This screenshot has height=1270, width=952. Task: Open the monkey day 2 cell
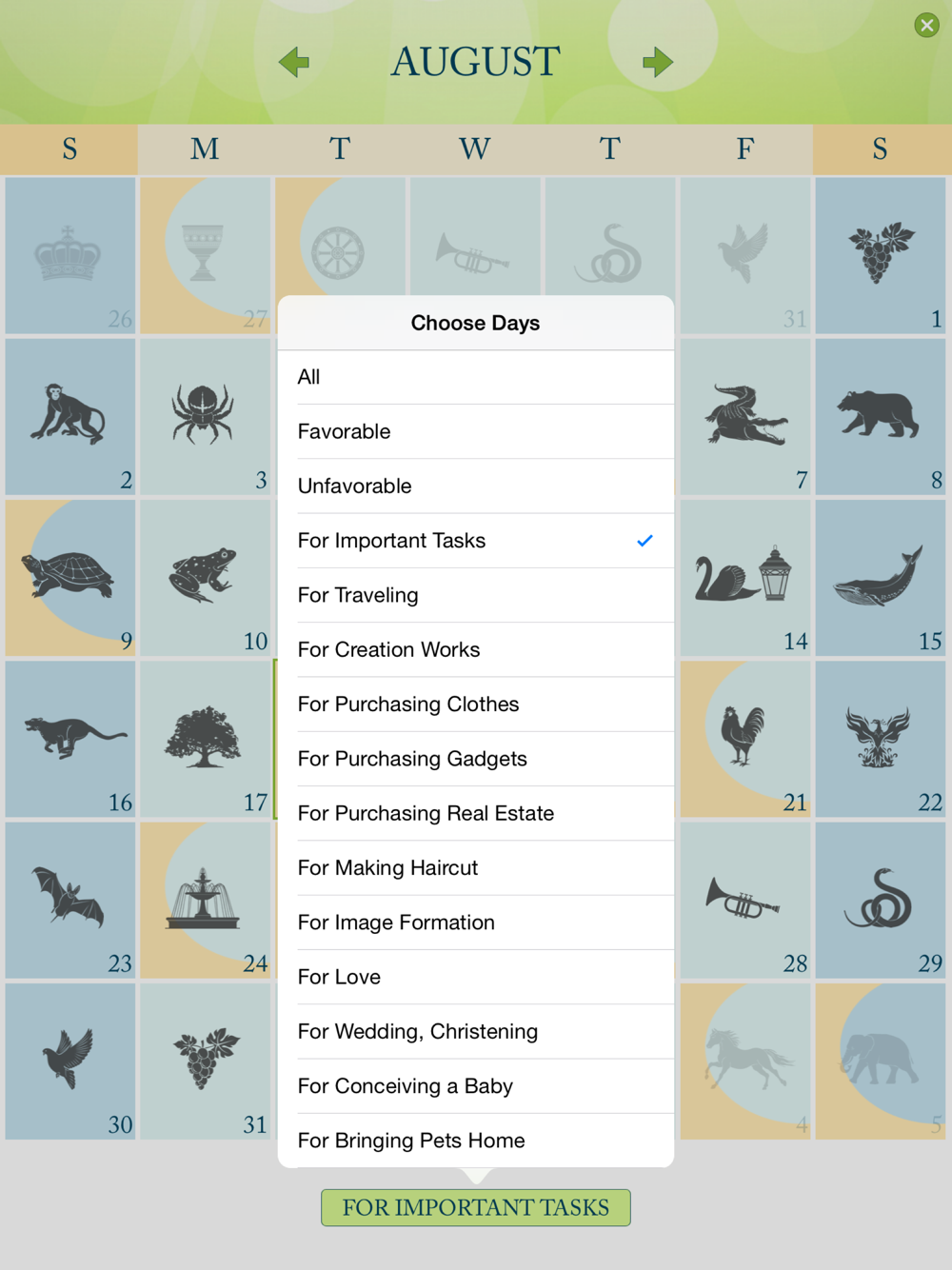(70, 417)
